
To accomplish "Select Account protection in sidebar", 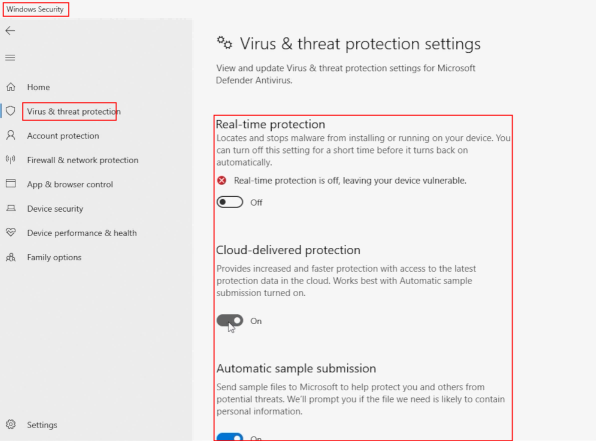I will coord(63,136).
